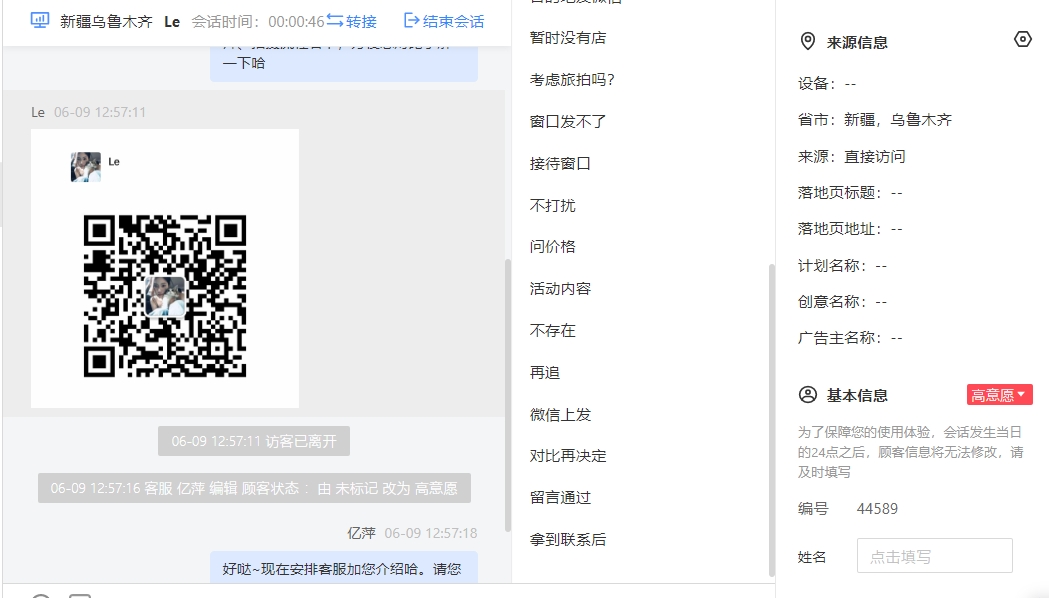This screenshot has height=598, width=1049.
Task: Select quick reply 不存在
Action: click(553, 330)
